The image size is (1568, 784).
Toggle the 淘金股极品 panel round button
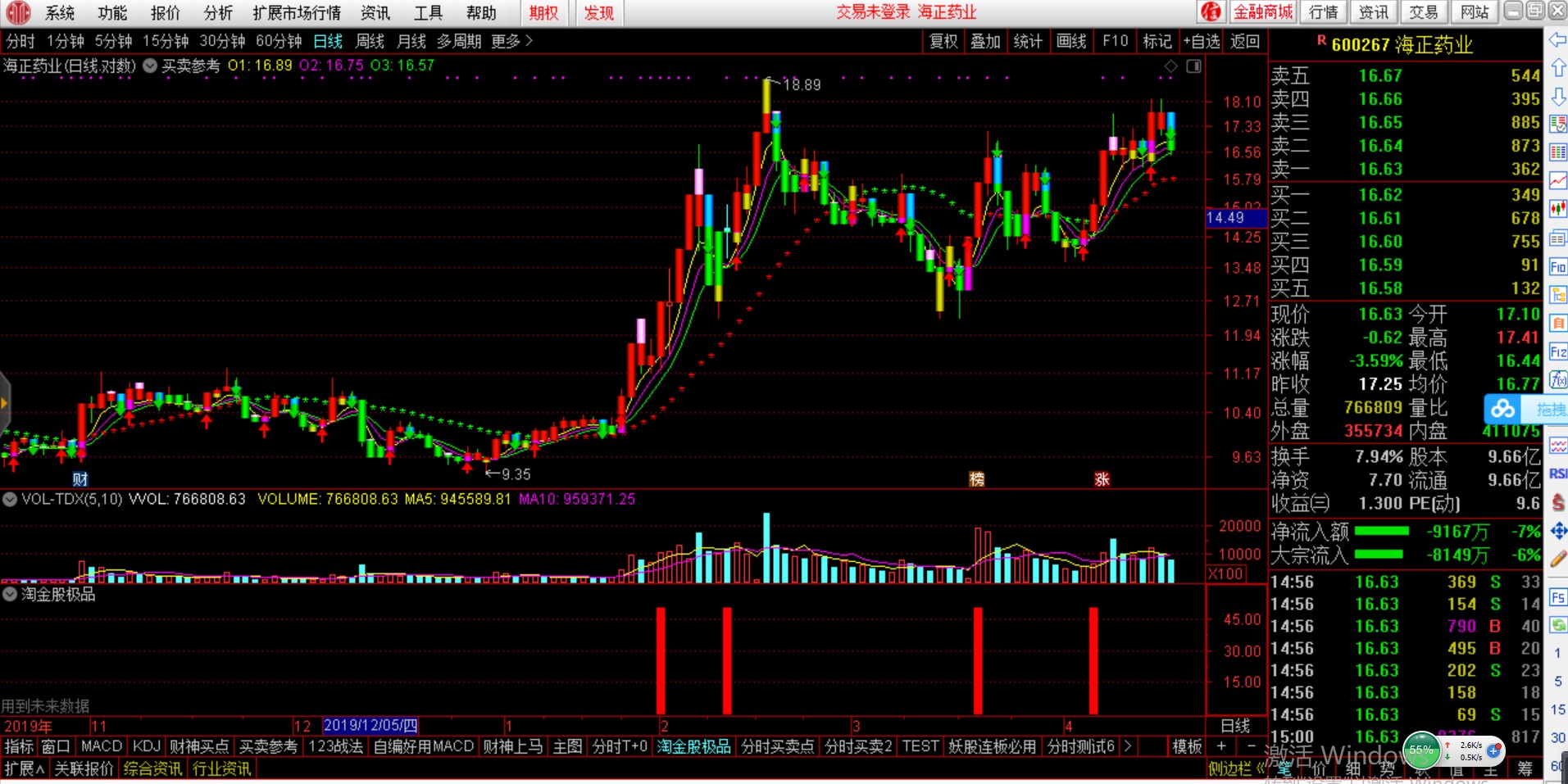[10, 594]
